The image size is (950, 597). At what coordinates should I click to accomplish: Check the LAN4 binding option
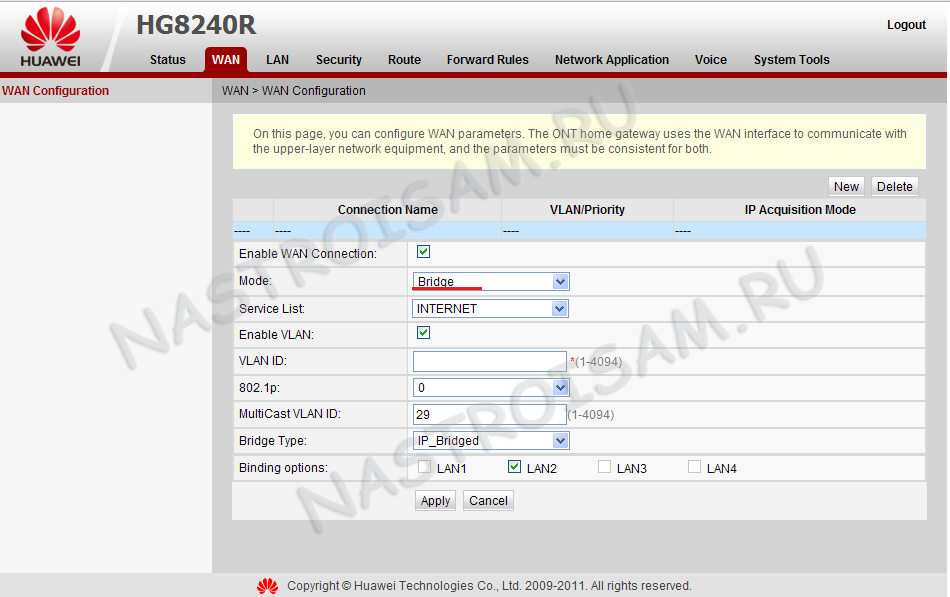(694, 466)
